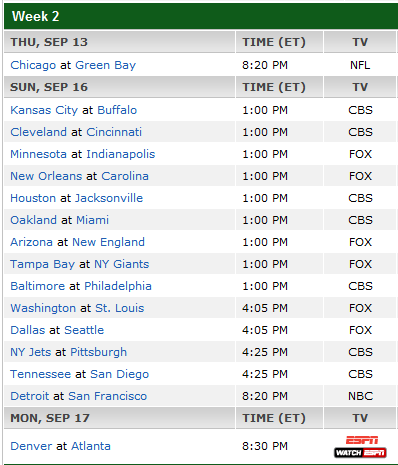Viewport: 398px width, 465px height.
Task: Open the Watch ESPN badge
Action: pyautogui.click(x=360, y=453)
